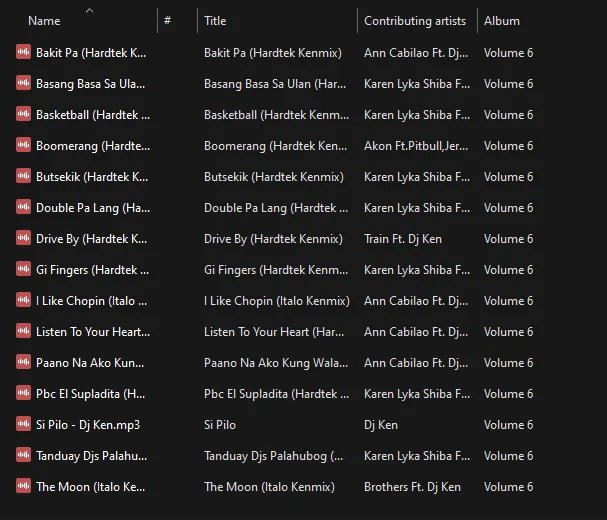Image resolution: width=607 pixels, height=520 pixels.
Task: Sort by the Title column header
Action: (215, 21)
